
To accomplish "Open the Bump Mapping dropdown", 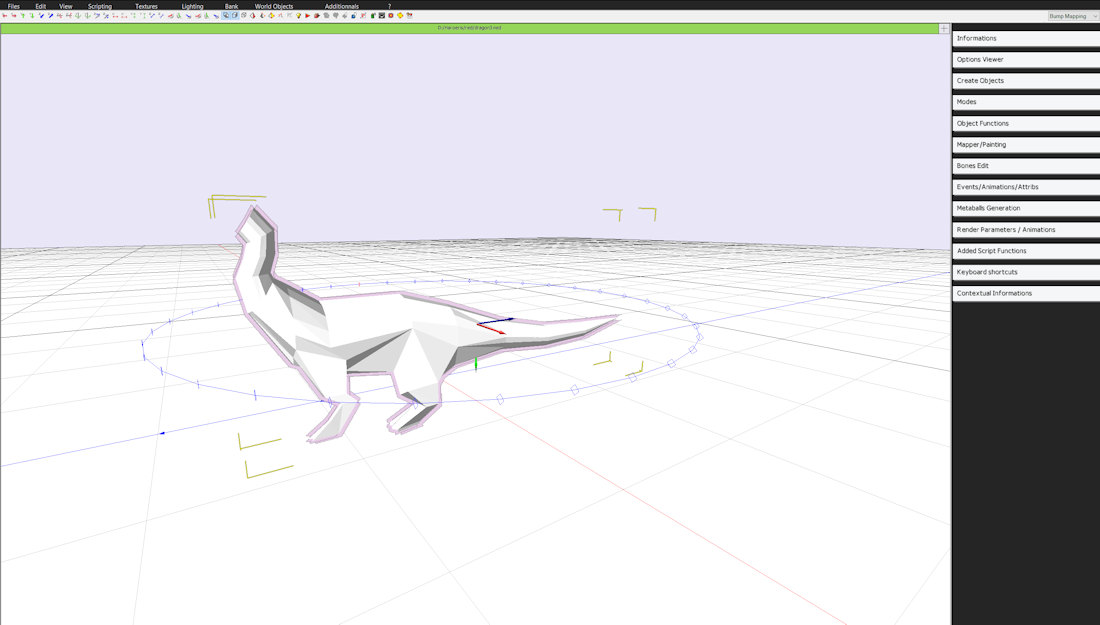I will point(1073,15).
